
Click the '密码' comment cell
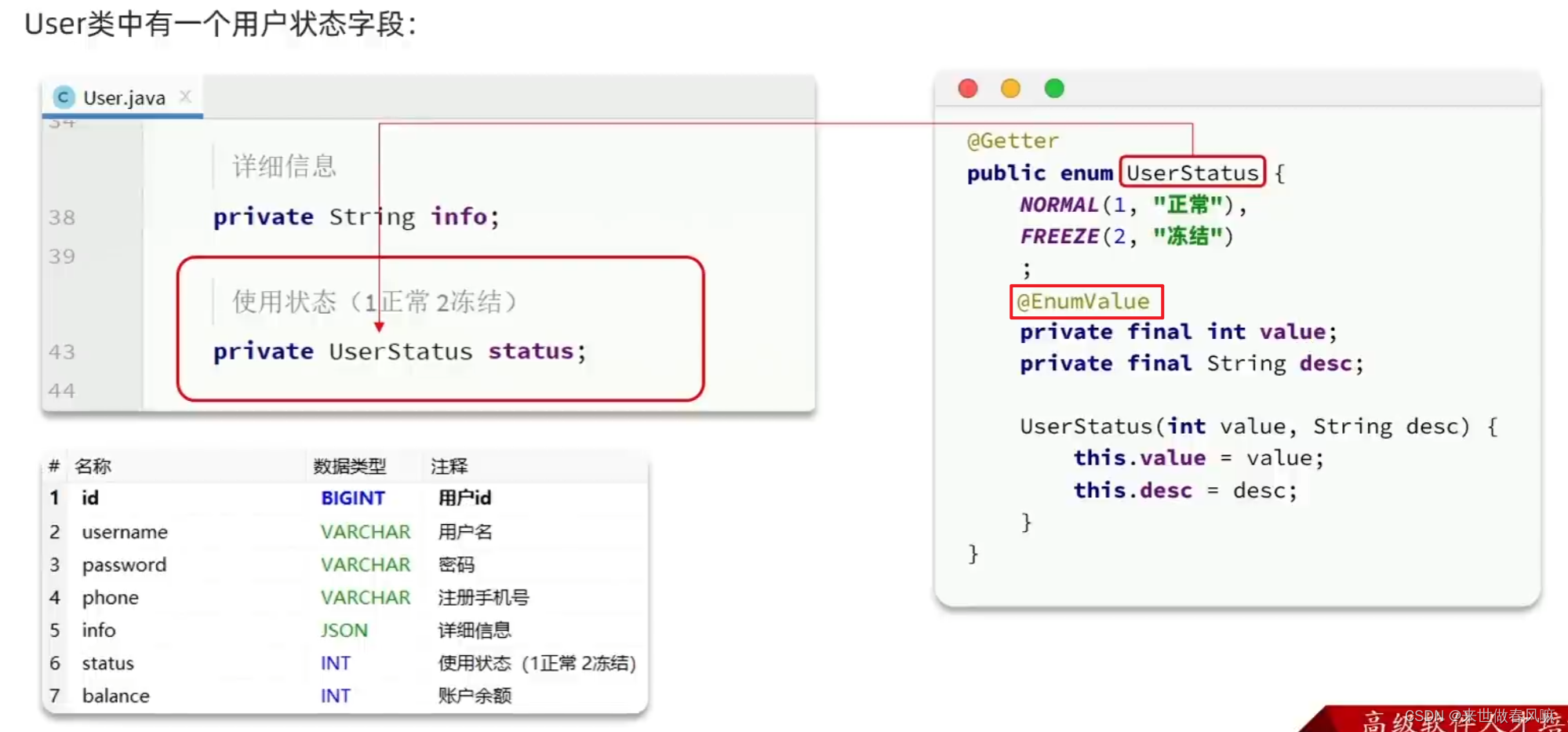(x=457, y=565)
